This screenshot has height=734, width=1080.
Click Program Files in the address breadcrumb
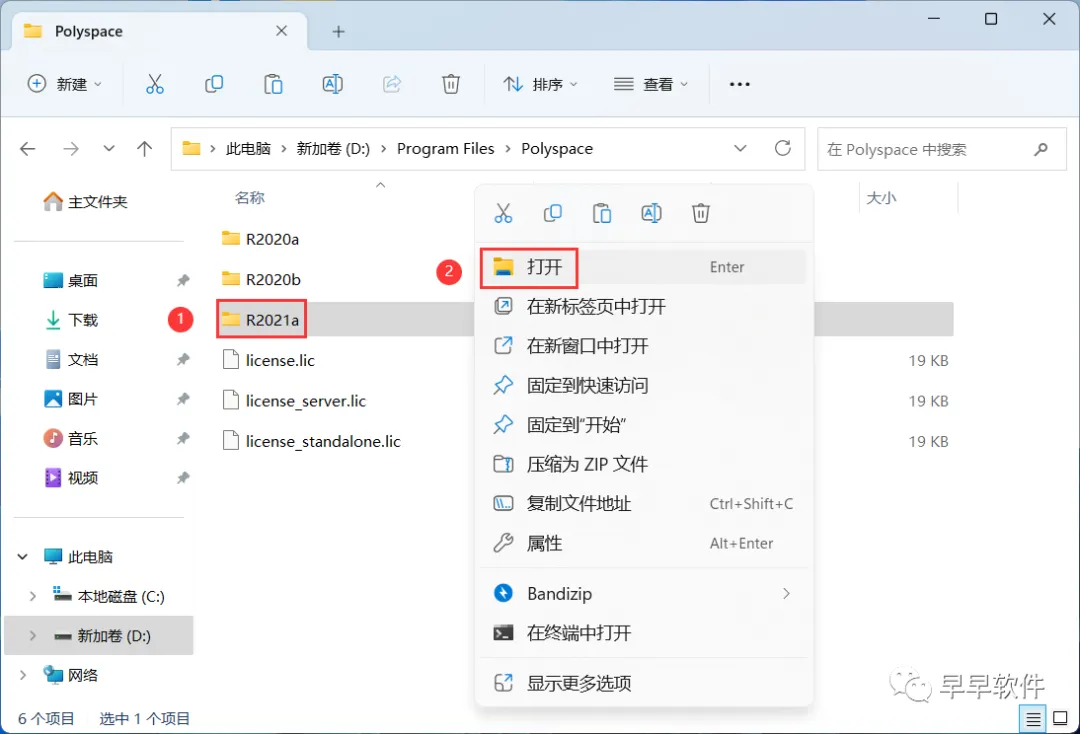[x=446, y=149]
